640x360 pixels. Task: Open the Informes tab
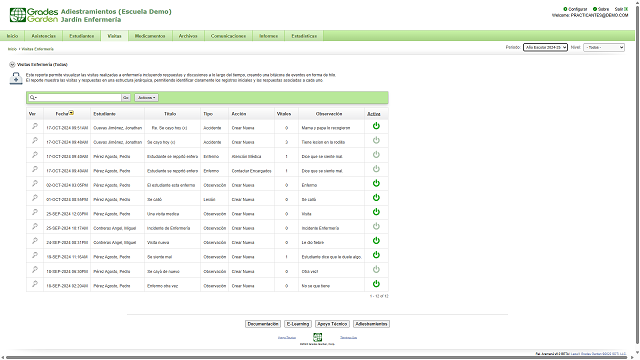point(269,36)
